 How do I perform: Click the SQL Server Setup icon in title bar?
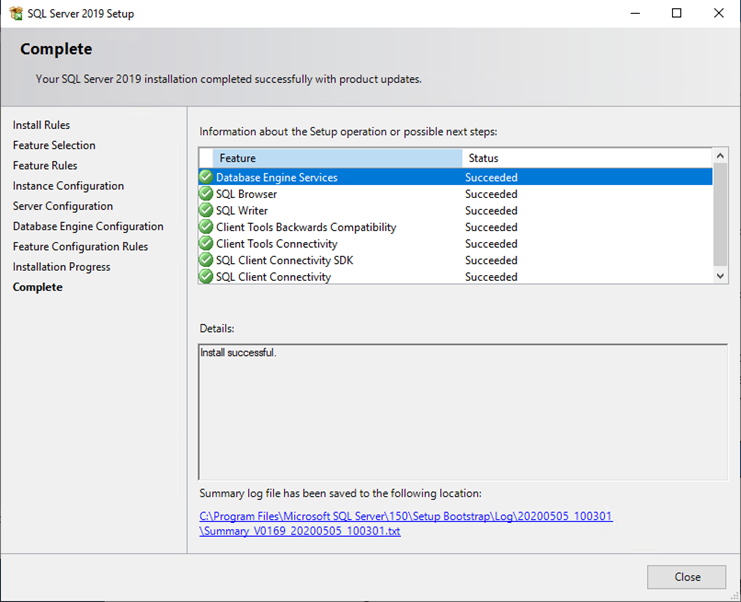click(16, 13)
